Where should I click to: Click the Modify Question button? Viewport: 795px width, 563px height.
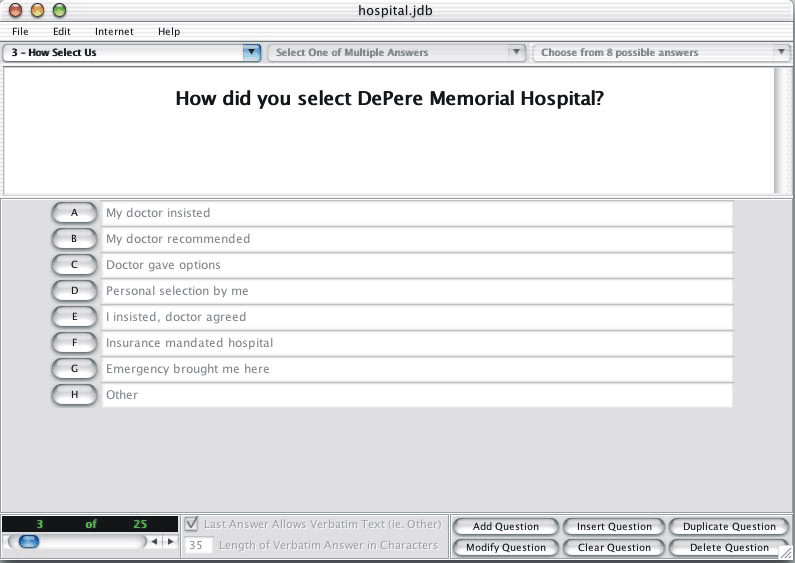505,548
